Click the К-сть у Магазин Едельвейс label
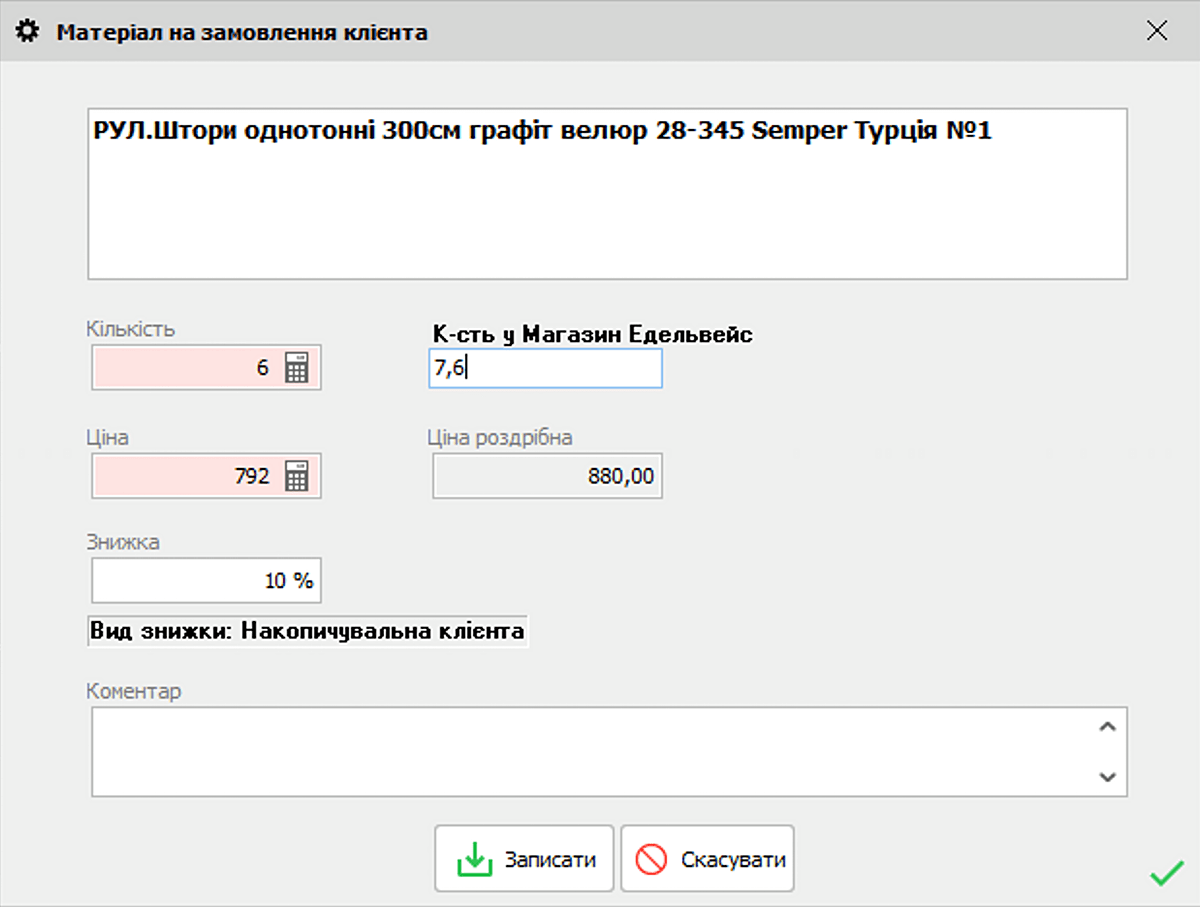The height and width of the screenshot is (907, 1200). pos(592,335)
